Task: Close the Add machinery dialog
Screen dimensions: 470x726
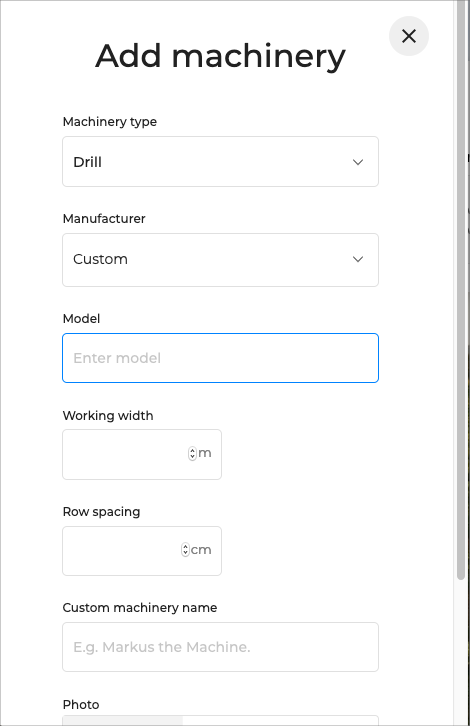Action: (408, 36)
